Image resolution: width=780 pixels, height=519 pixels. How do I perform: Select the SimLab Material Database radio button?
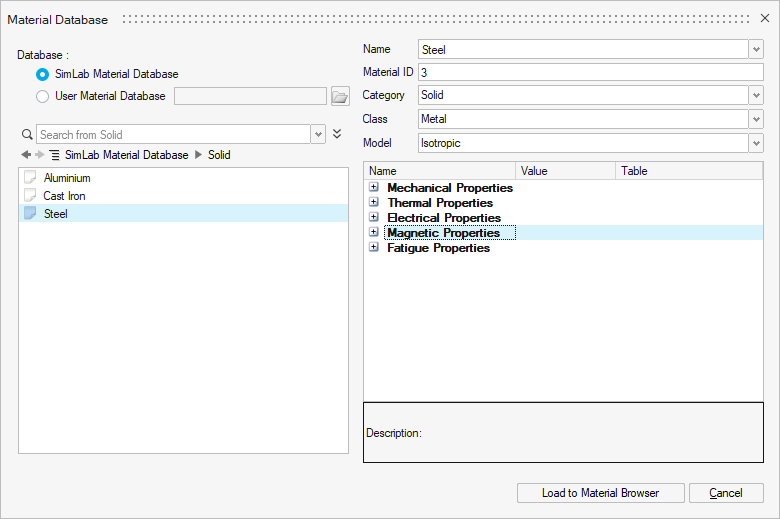pos(42,74)
